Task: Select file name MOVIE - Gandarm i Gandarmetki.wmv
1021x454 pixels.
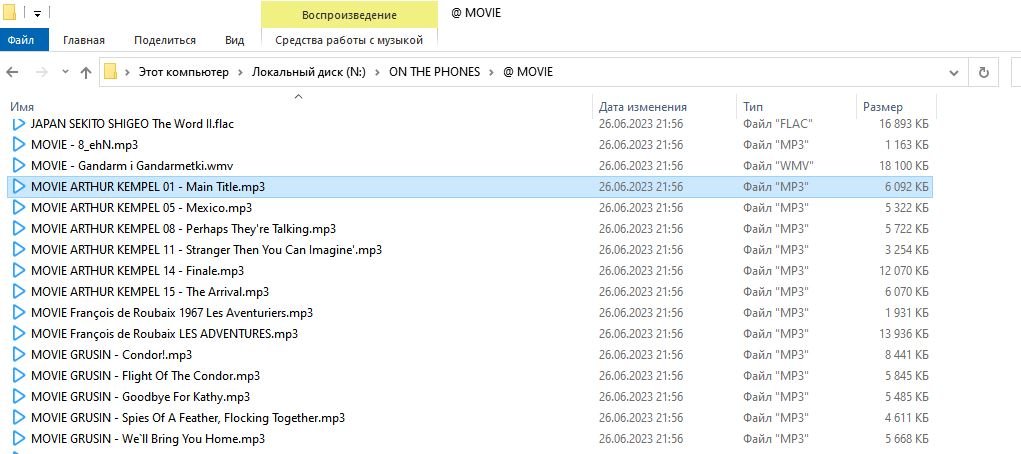Action: (132, 165)
